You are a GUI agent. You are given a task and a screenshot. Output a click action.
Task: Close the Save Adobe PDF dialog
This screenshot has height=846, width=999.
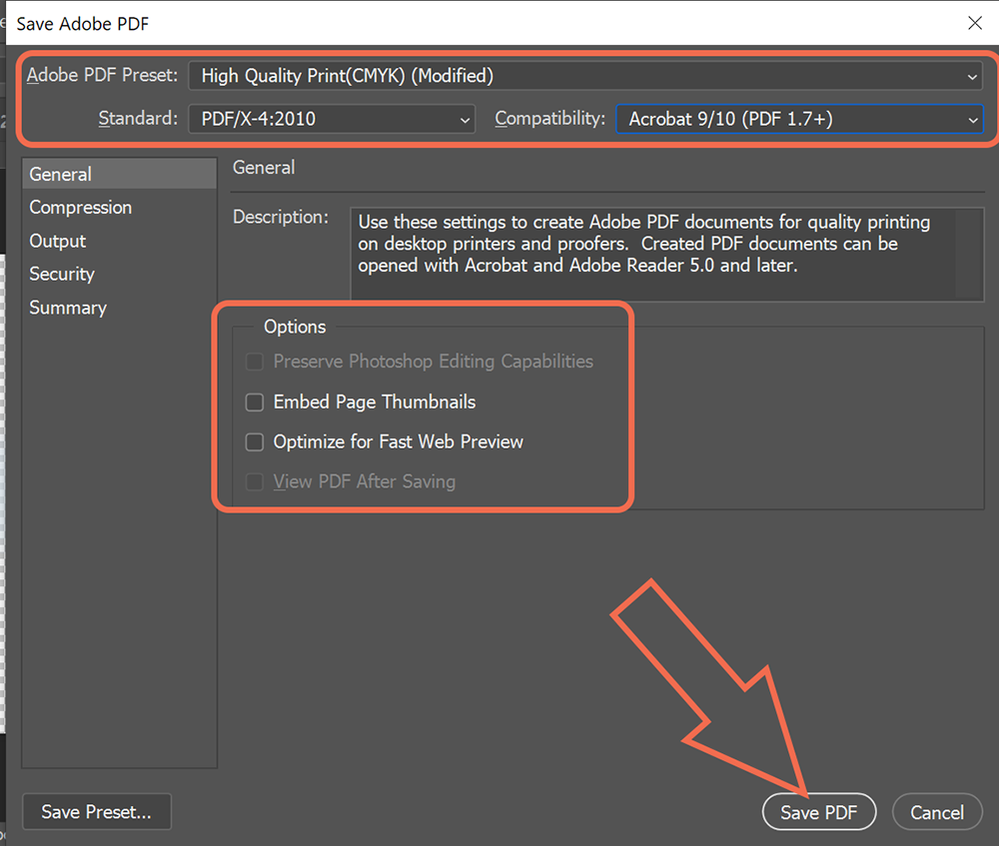(974, 24)
